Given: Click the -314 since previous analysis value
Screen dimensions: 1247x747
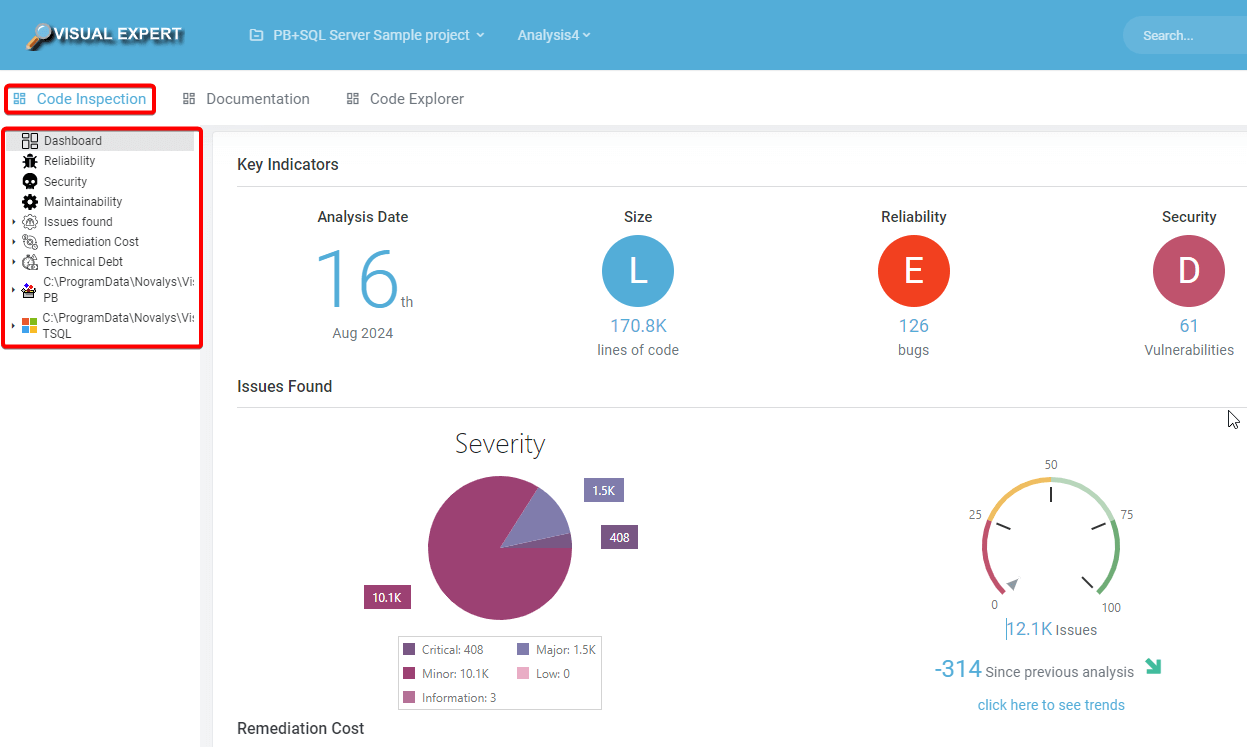Looking at the screenshot, I should coord(958,669).
